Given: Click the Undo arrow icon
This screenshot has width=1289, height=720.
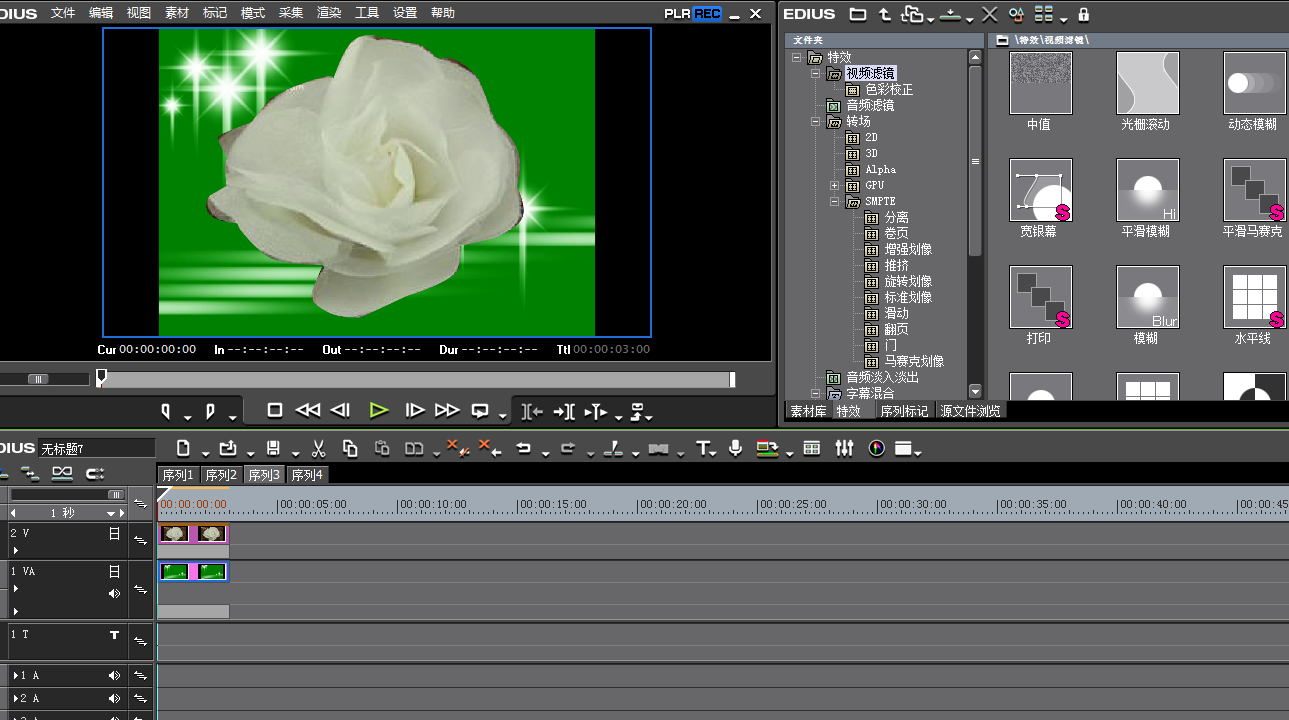Looking at the screenshot, I should click(522, 449).
